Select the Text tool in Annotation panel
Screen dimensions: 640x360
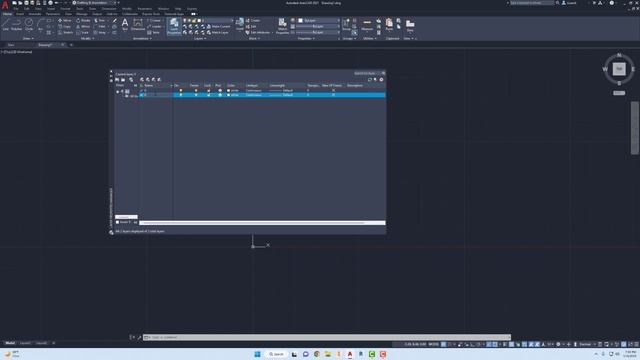[x=125, y=24]
